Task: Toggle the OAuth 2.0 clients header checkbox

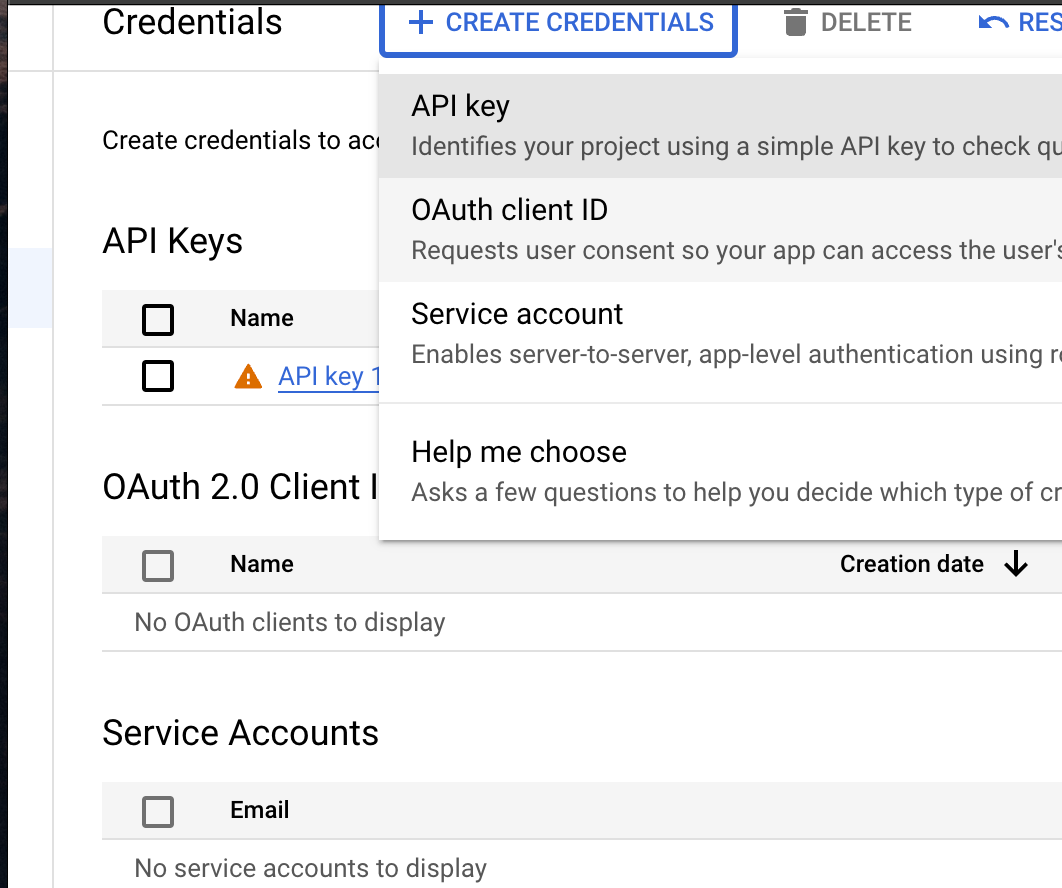Action: pos(158,566)
